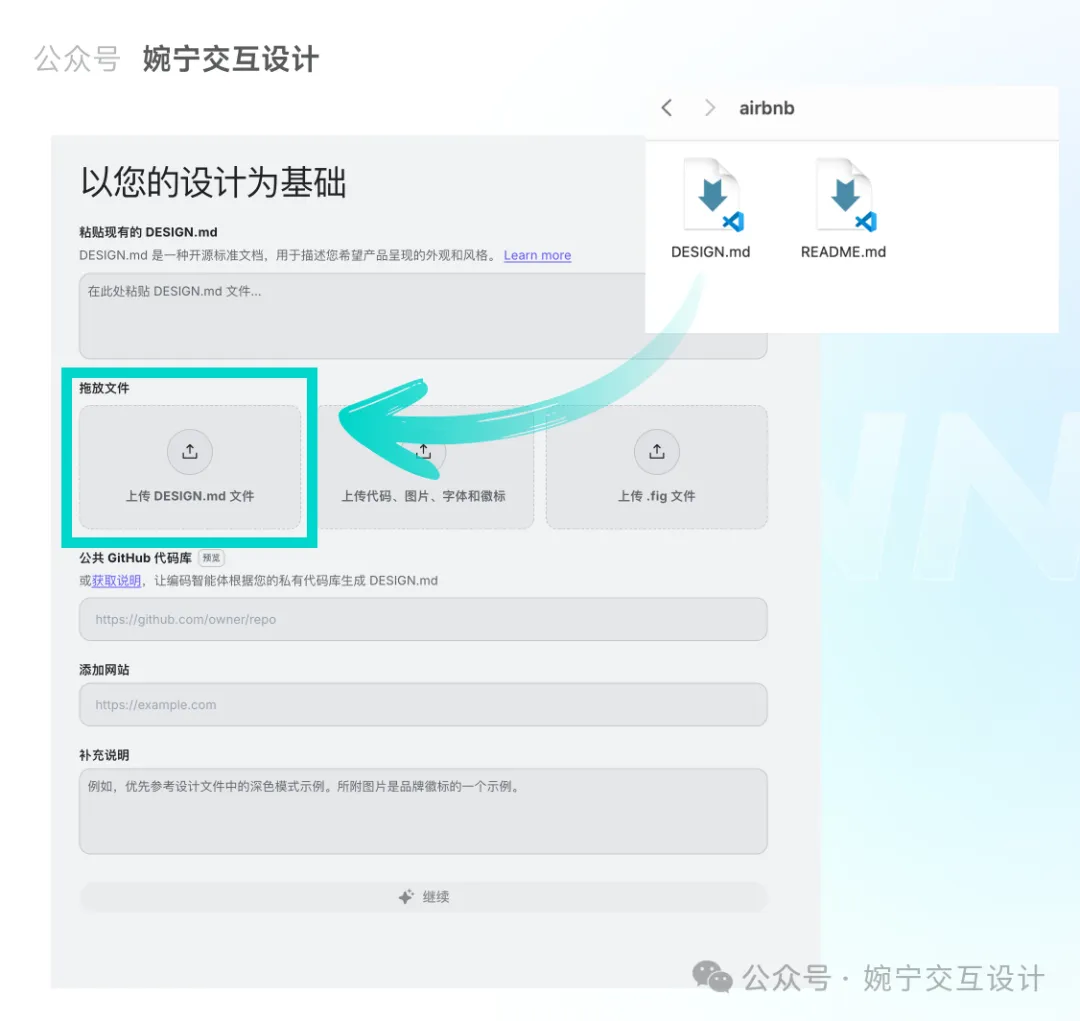Click the upload icon above 上传 DESIGN.md 文件

[x=190, y=452]
